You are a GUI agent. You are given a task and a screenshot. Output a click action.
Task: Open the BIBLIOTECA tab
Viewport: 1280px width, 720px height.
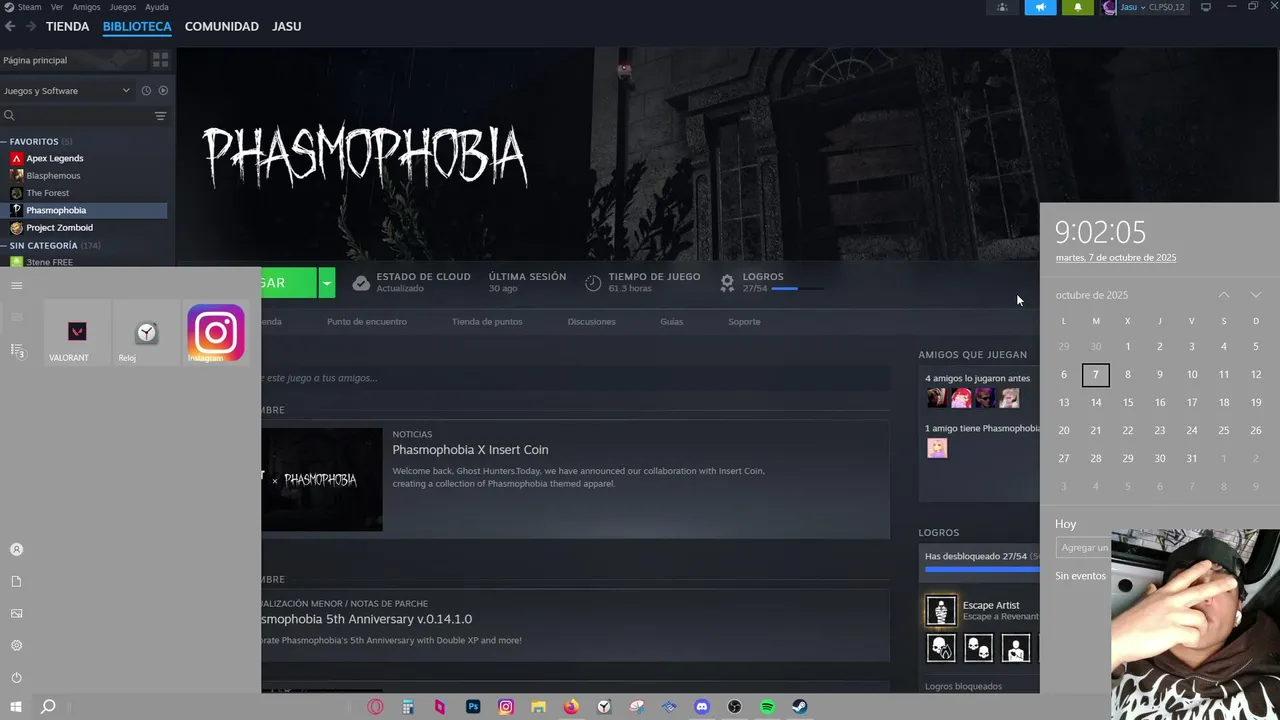[x=137, y=26]
